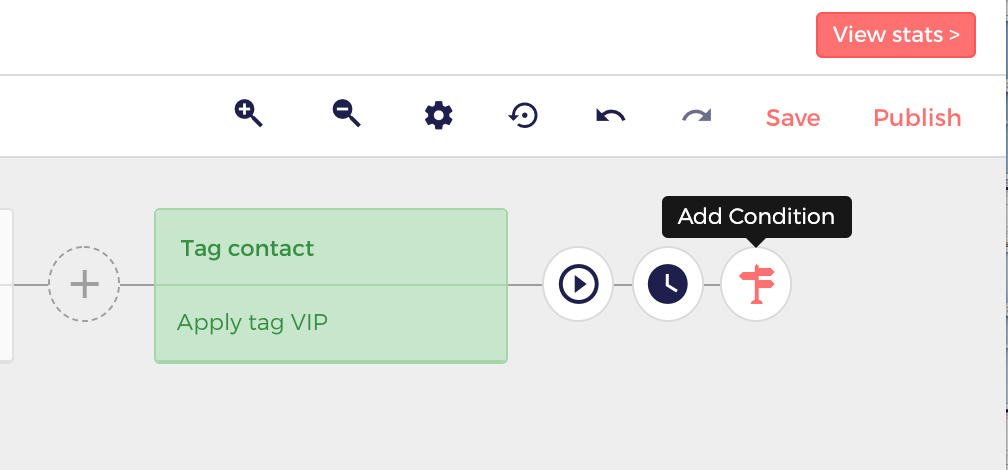Click the Add Condition signpost icon

tap(756, 284)
